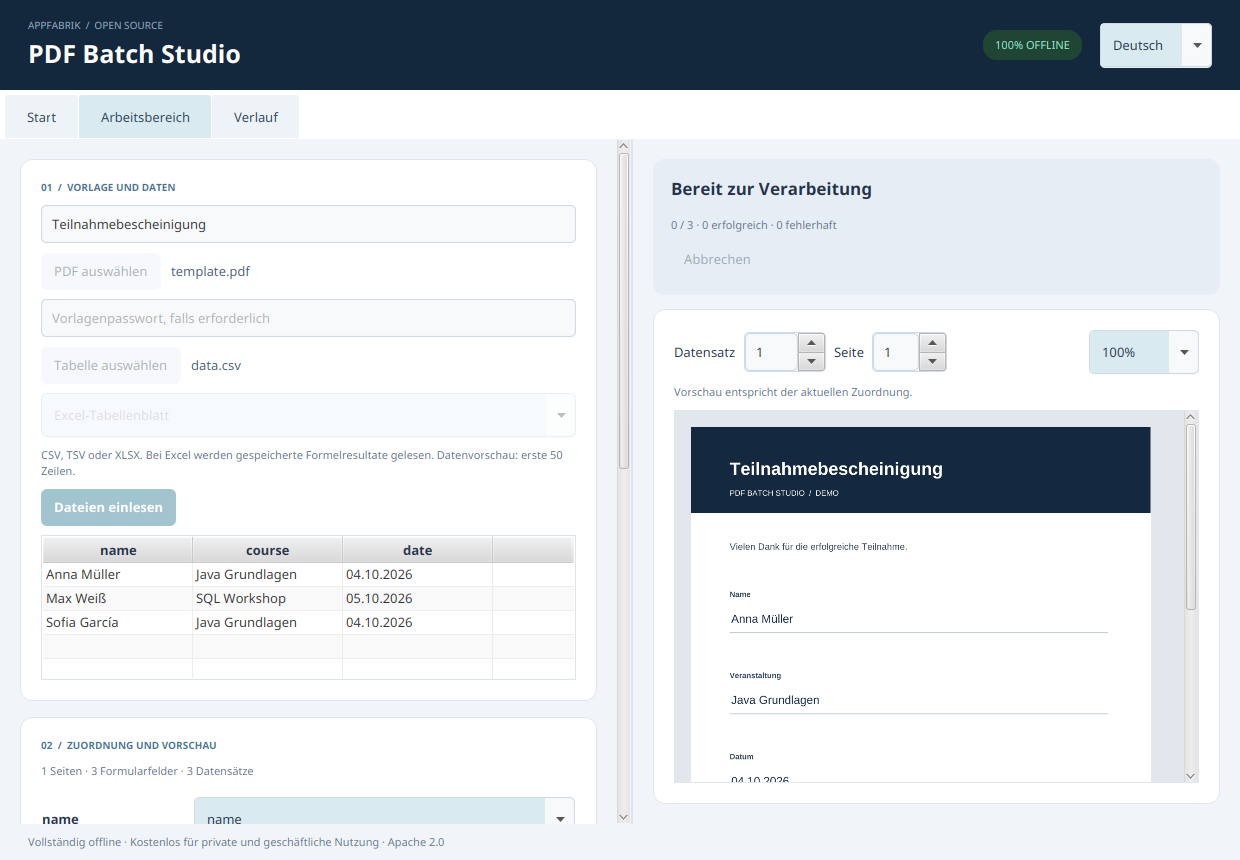1240x860 pixels.
Task: Focus the Vorlagenpasswort input field
Action: tap(308, 318)
